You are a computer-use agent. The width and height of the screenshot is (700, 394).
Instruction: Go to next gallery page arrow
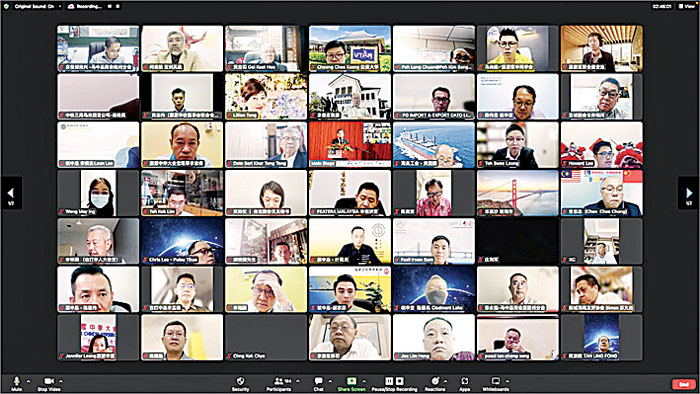point(688,193)
